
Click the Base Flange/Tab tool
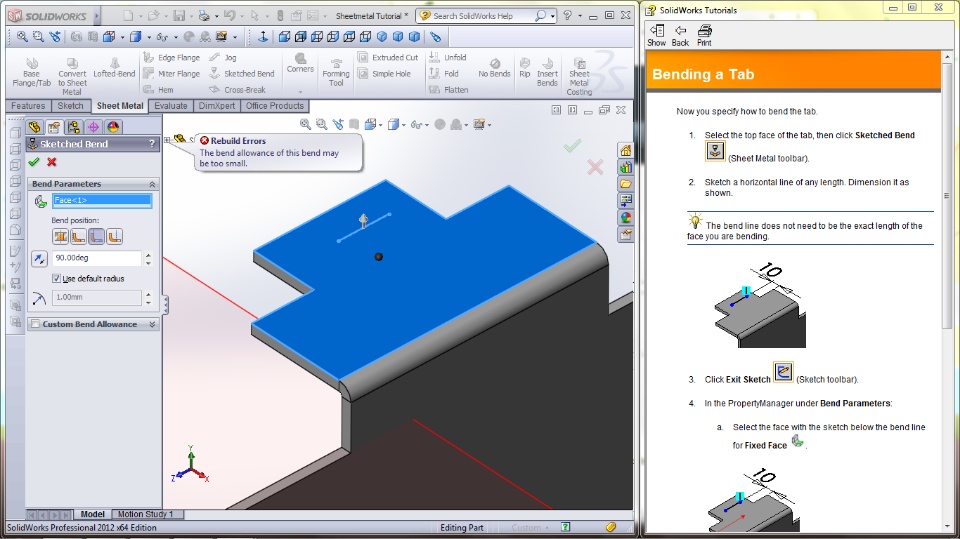pos(31,72)
